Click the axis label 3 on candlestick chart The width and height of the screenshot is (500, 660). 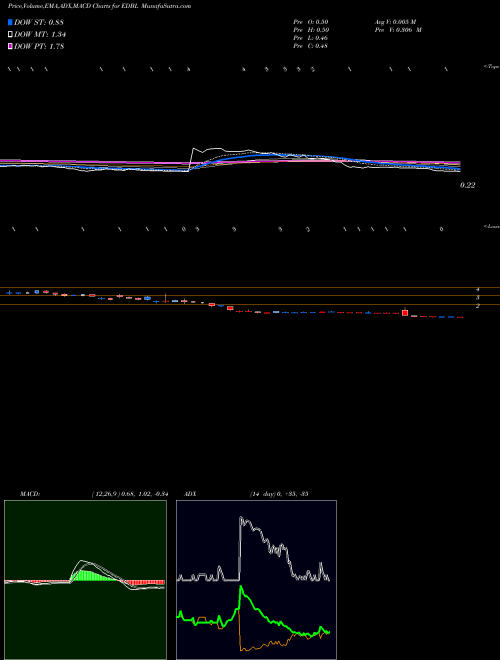(x=478, y=298)
